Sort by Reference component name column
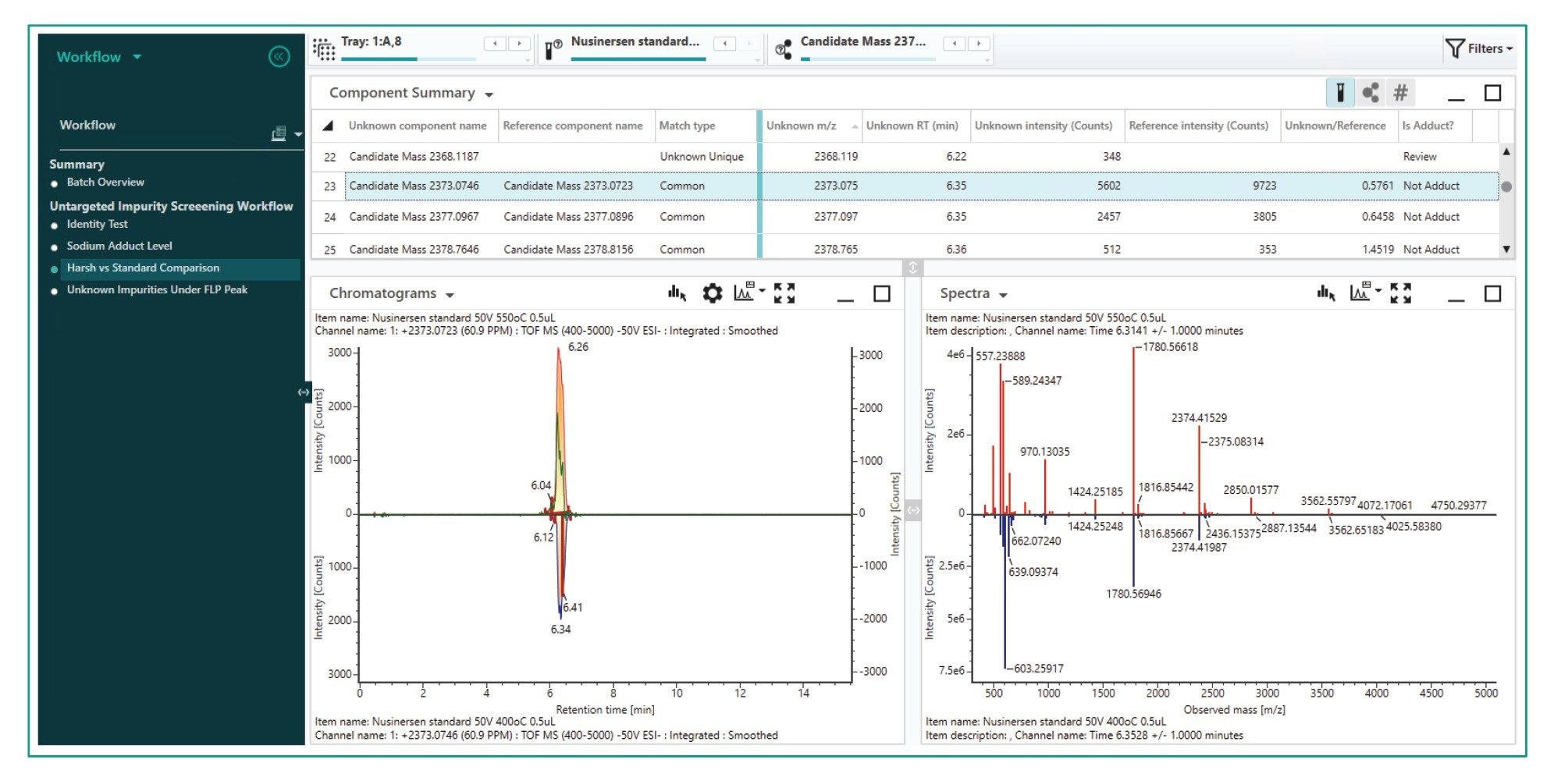Image resolution: width=1561 pixels, height=784 pixels. (x=573, y=126)
